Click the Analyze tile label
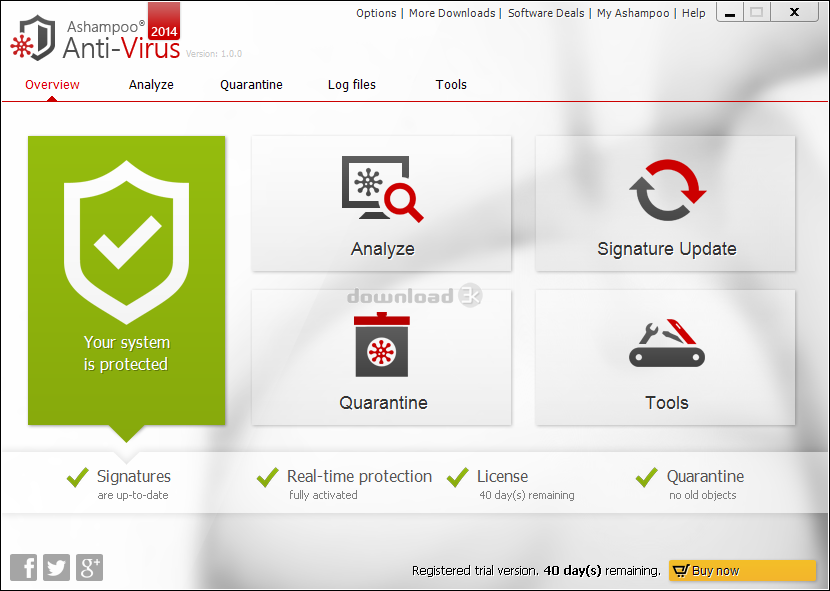Image resolution: width=830 pixels, height=591 pixels. tap(383, 249)
